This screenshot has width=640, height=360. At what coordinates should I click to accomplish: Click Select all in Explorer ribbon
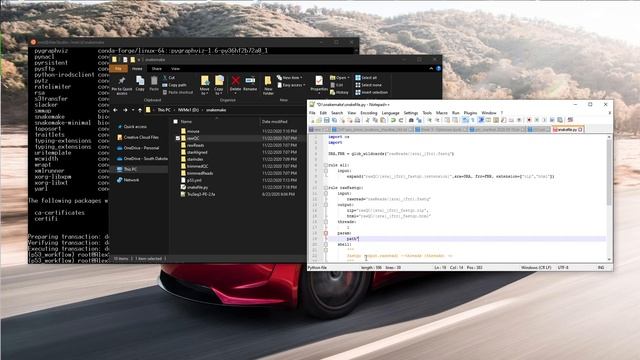(366, 78)
